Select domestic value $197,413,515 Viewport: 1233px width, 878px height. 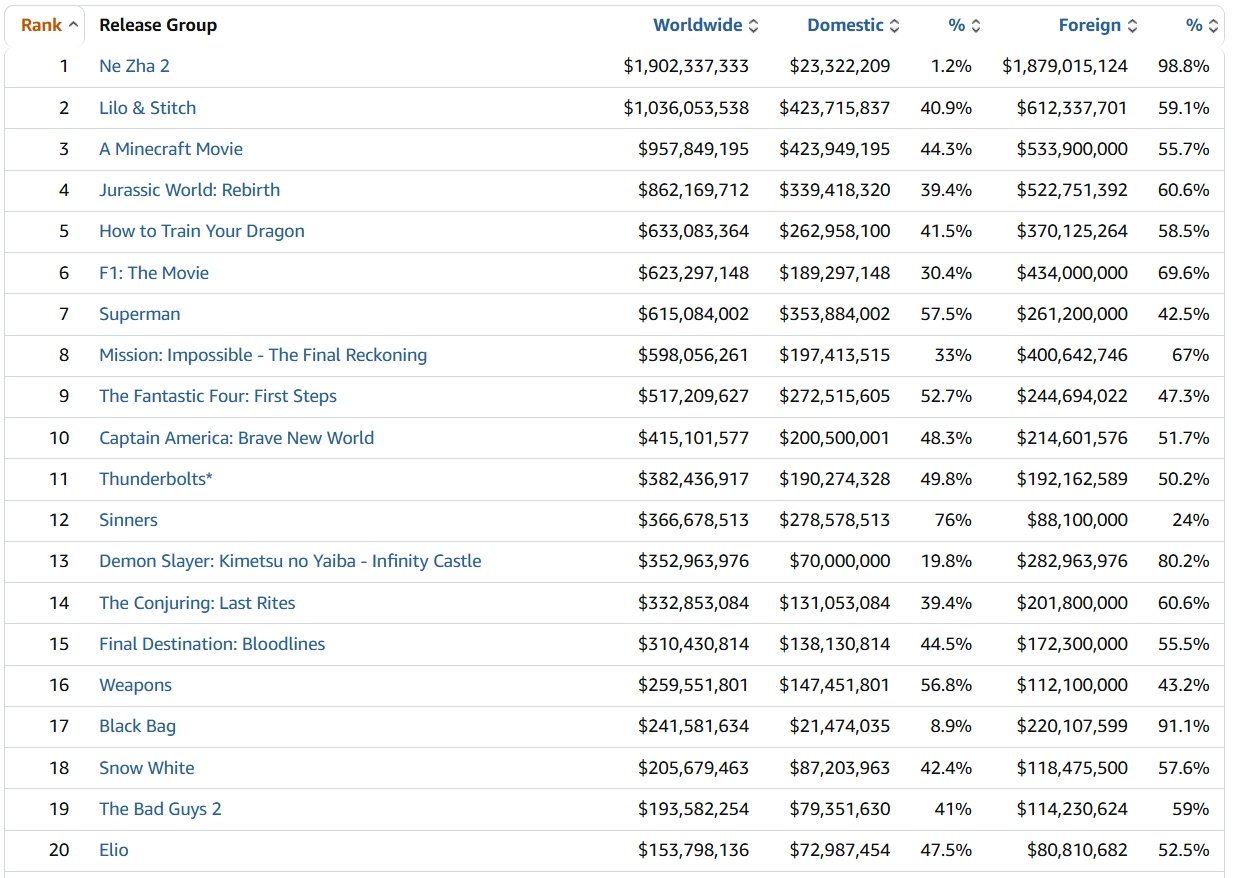[x=835, y=355]
